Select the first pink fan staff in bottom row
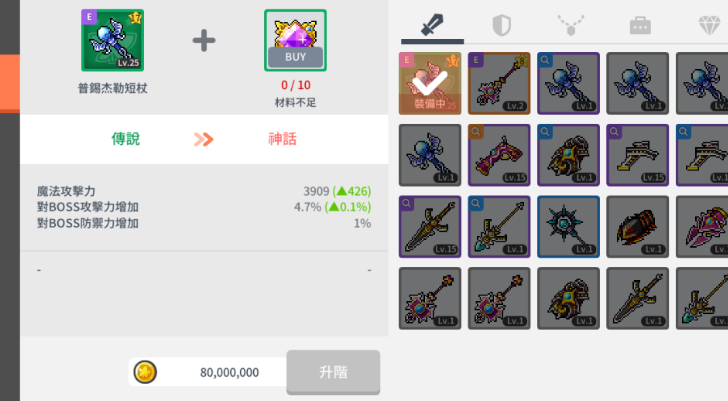The image size is (728, 401). [430, 298]
